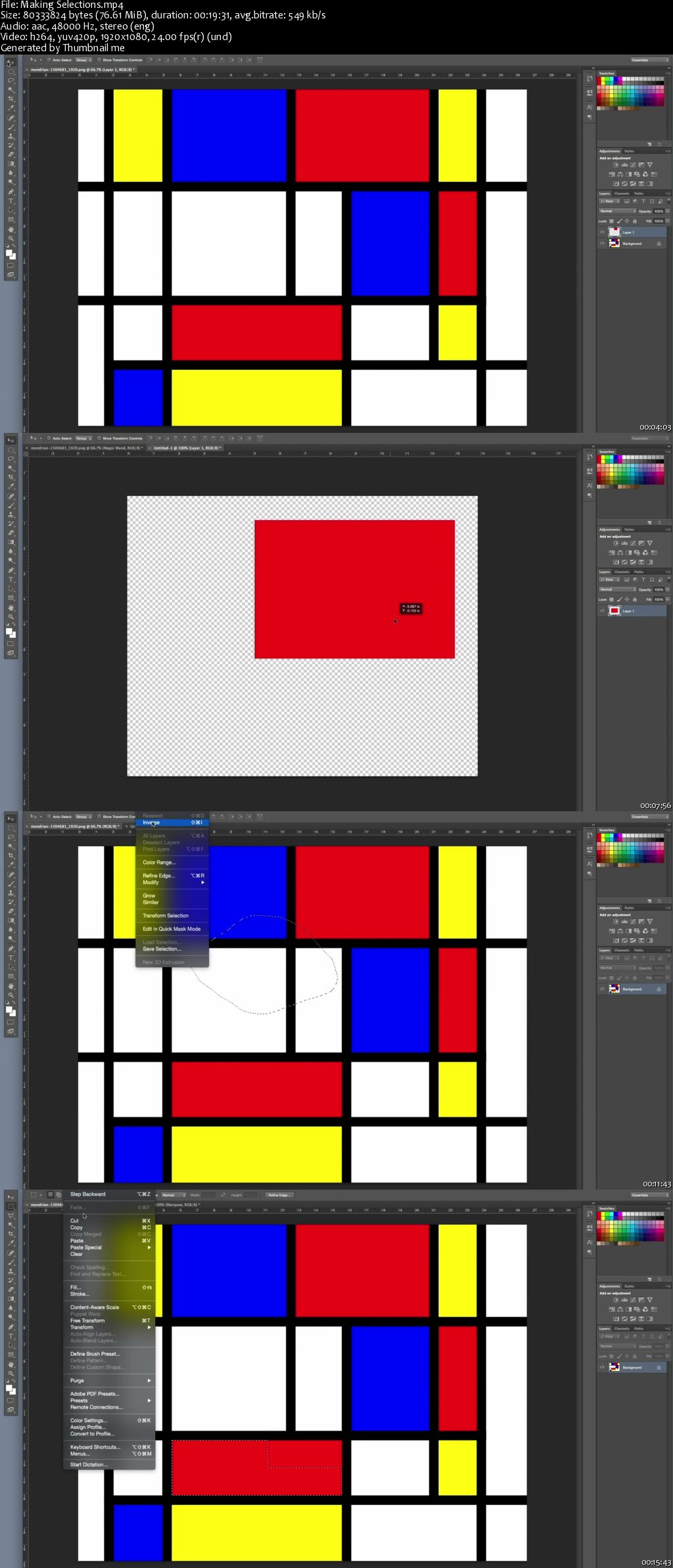Expand the Paste Special submenu
The width and height of the screenshot is (673, 1568).
tap(110, 1247)
